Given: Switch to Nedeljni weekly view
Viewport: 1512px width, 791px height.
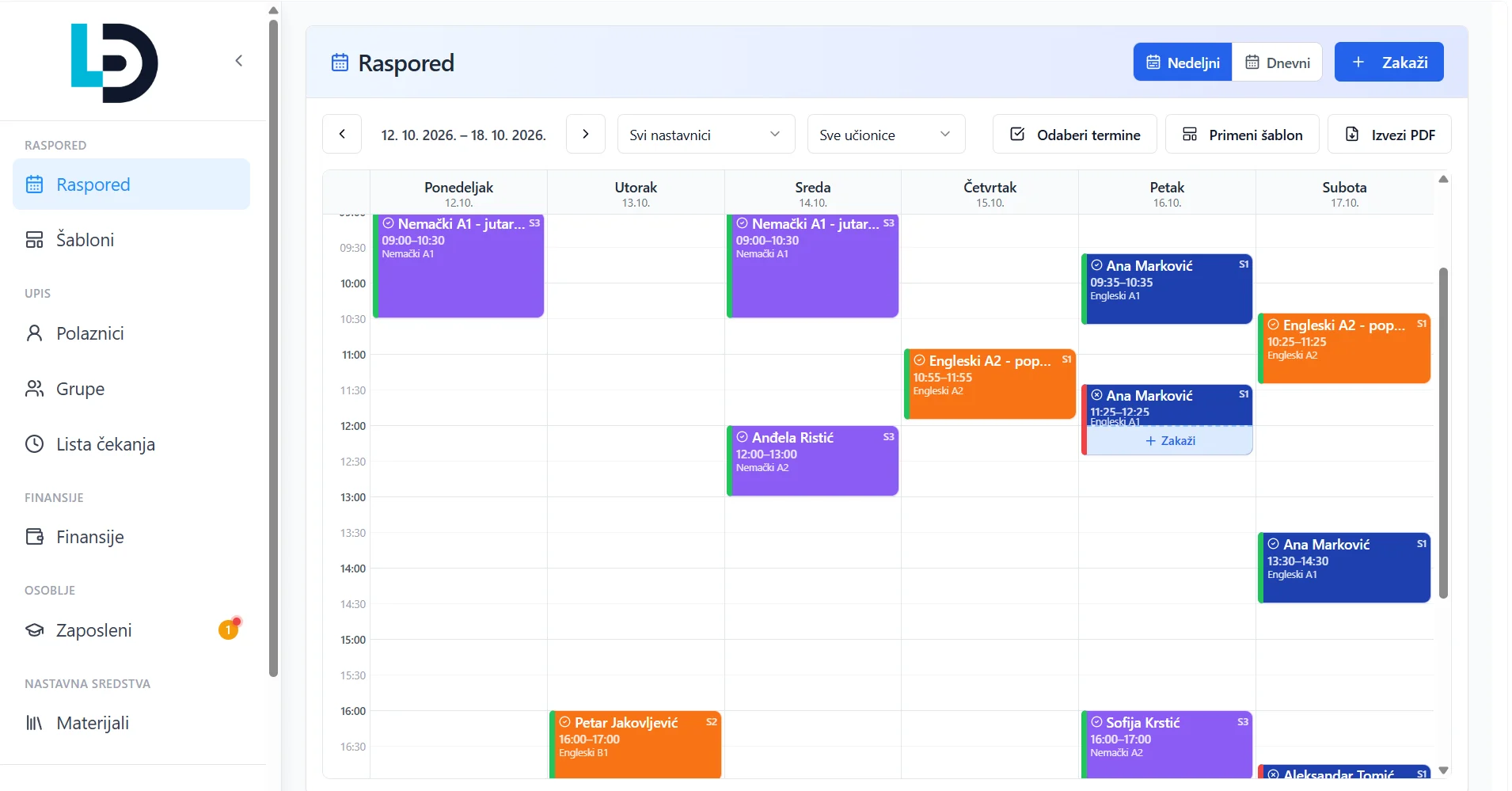Looking at the screenshot, I should pyautogui.click(x=1183, y=63).
